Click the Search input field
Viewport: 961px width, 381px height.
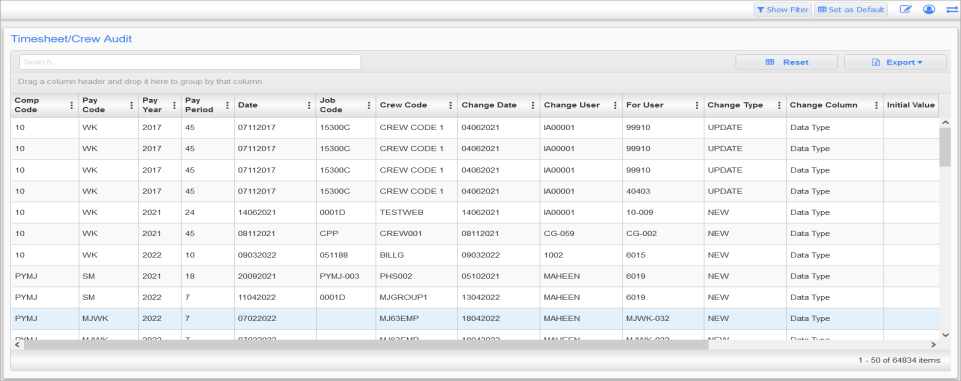point(190,62)
